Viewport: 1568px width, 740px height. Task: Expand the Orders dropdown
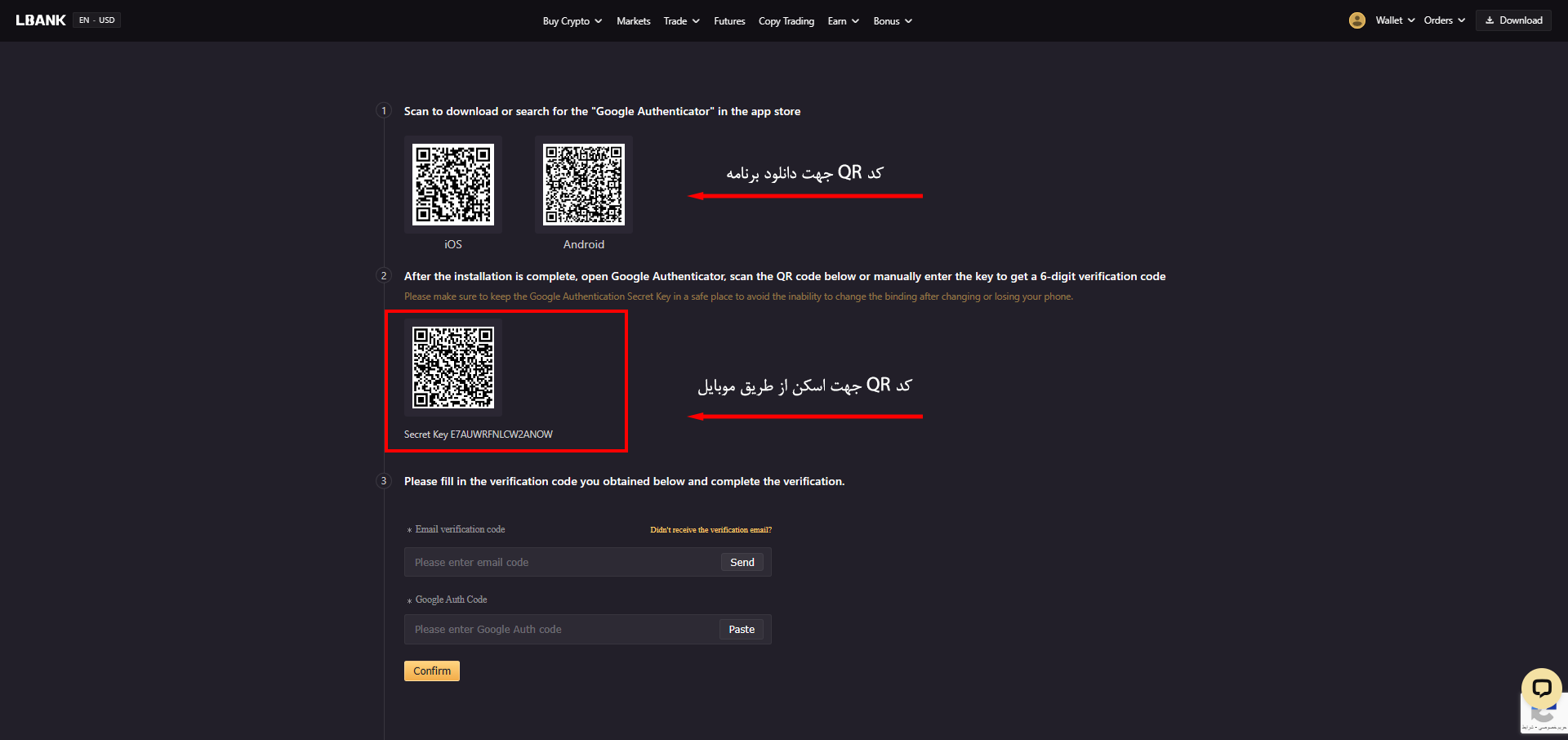click(1445, 20)
